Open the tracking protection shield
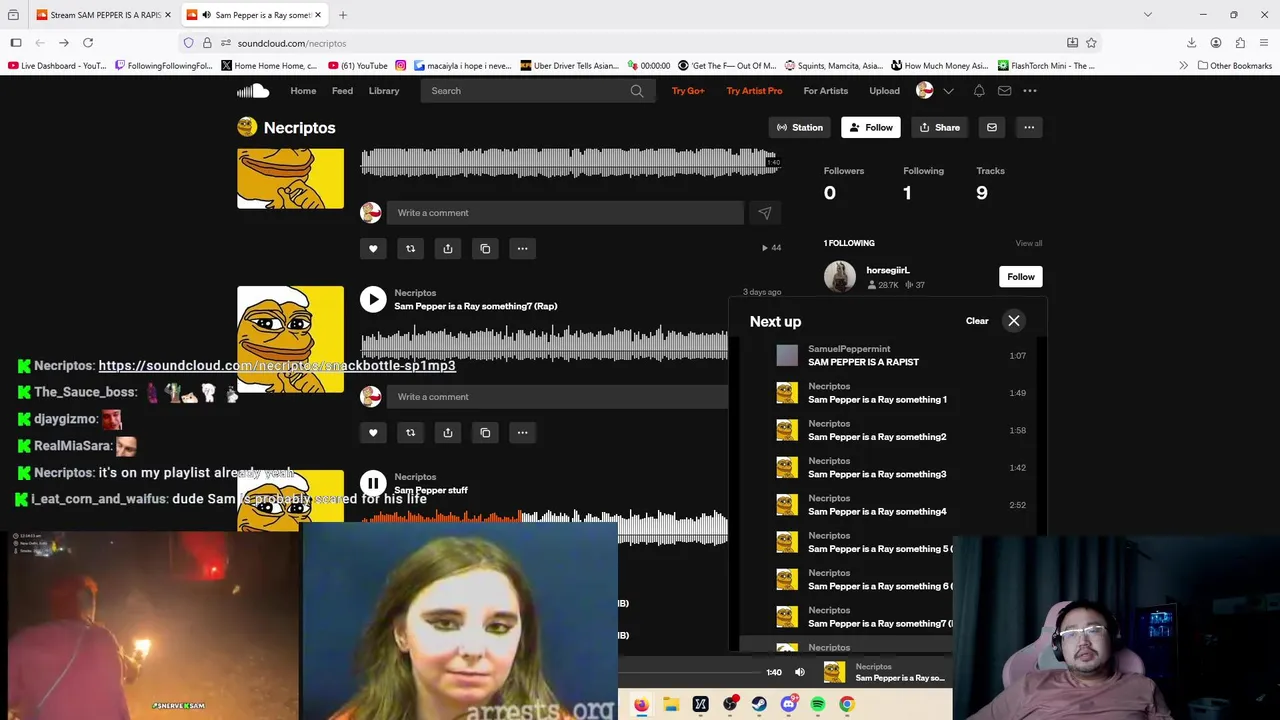The height and width of the screenshot is (720, 1280). point(188,43)
